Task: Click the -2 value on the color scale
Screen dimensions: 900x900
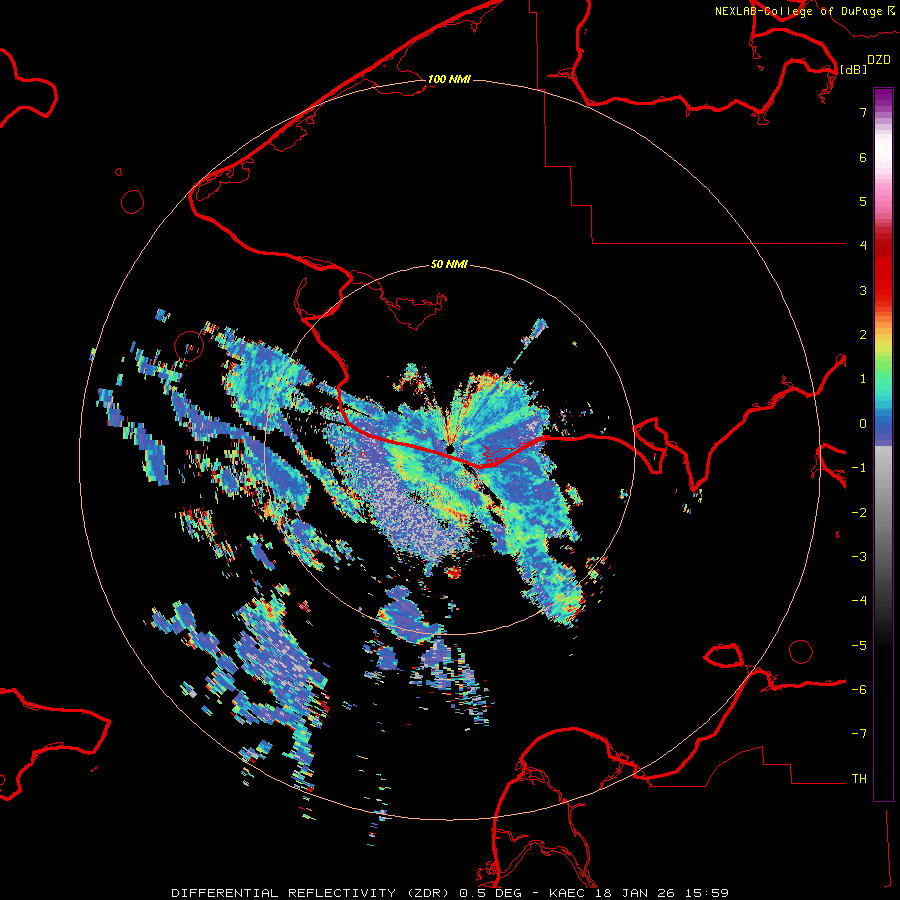Action: (x=859, y=513)
